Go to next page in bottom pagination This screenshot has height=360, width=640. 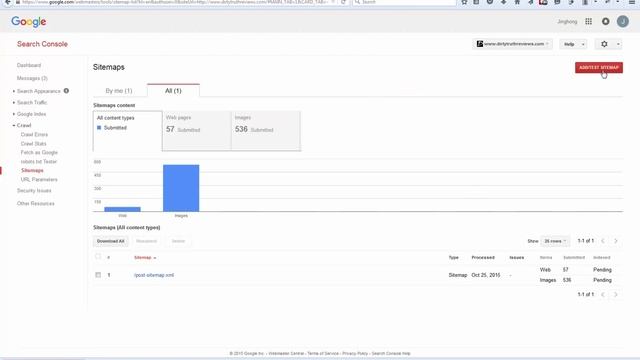tap(616, 294)
